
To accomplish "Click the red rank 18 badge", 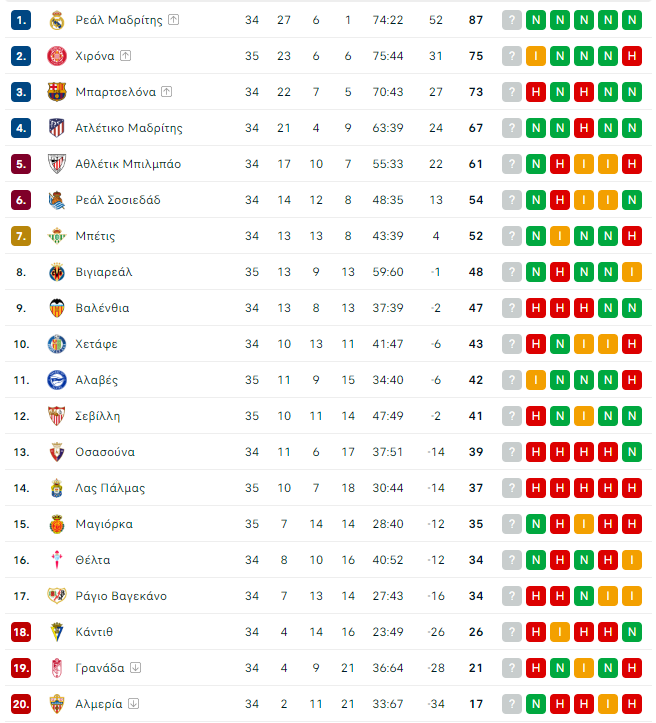I will (22, 632).
